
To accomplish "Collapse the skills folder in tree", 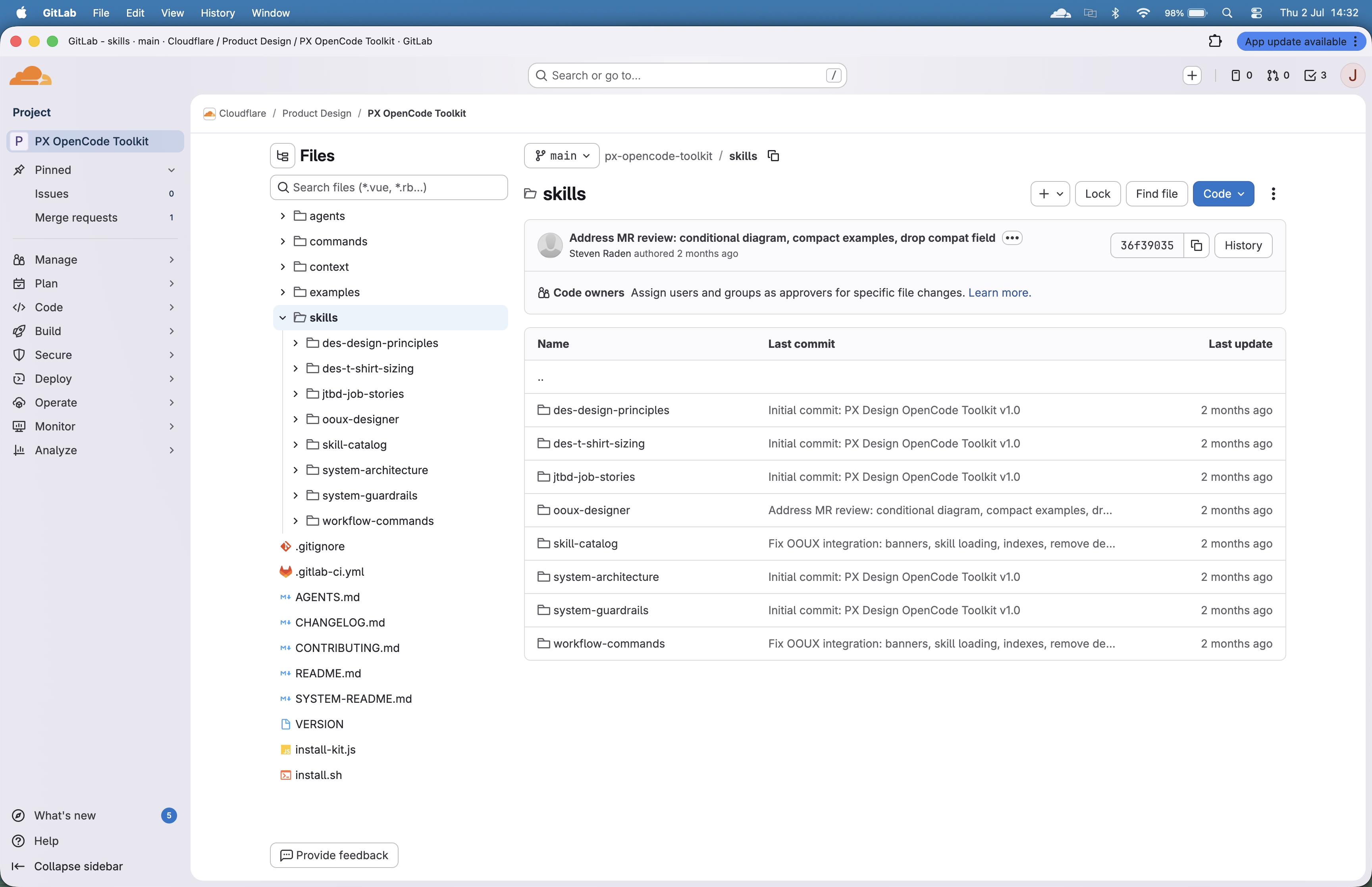I will click(x=283, y=317).
